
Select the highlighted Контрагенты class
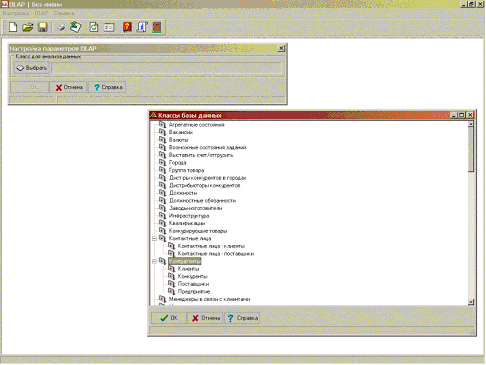pyautogui.click(x=185, y=261)
